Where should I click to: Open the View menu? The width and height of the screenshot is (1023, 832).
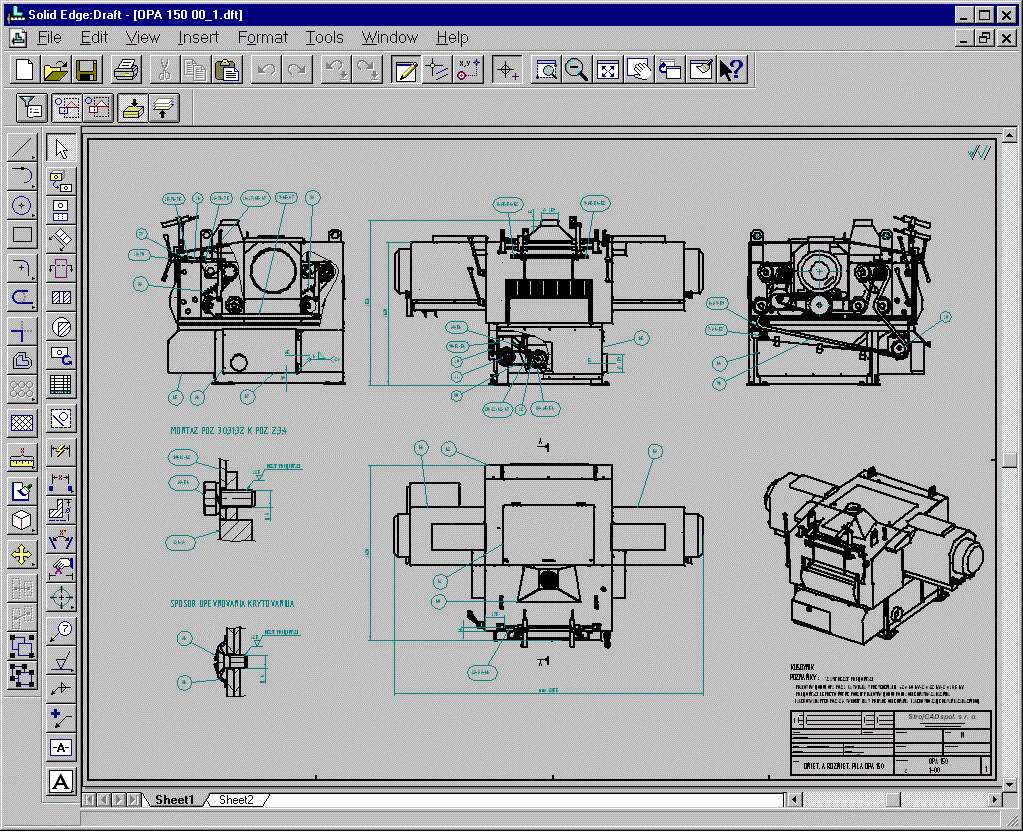pos(142,38)
